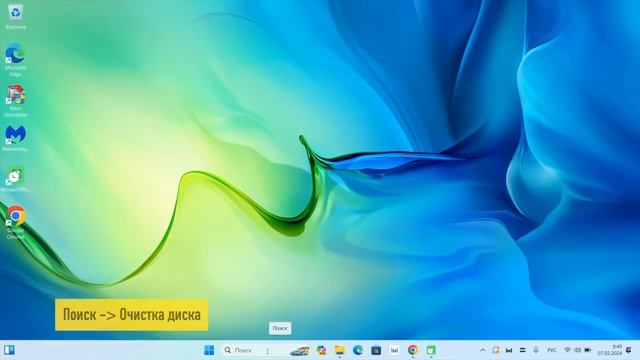Open the Widgets panel on the taskbar
Image resolution: width=640 pixels, height=360 pixels.
(9, 350)
